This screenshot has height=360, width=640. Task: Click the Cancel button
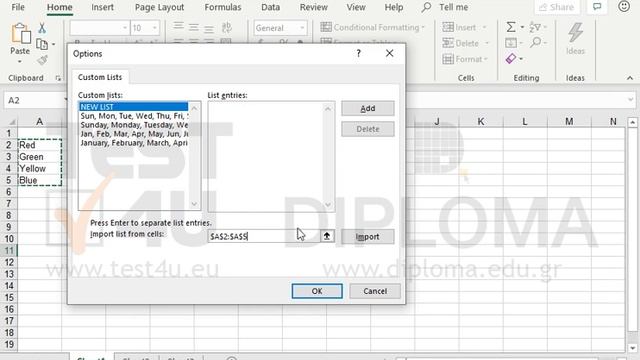point(375,291)
